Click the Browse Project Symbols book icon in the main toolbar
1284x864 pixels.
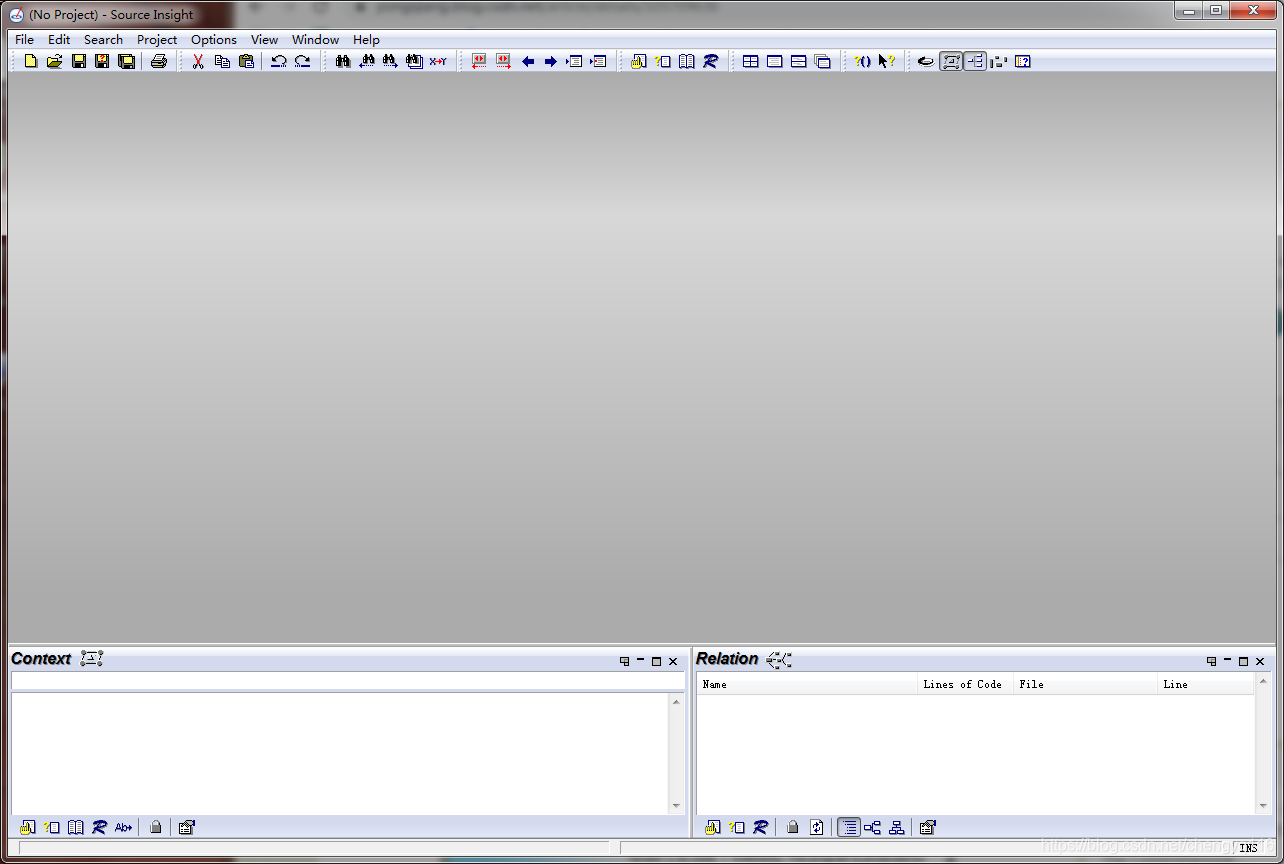(686, 61)
